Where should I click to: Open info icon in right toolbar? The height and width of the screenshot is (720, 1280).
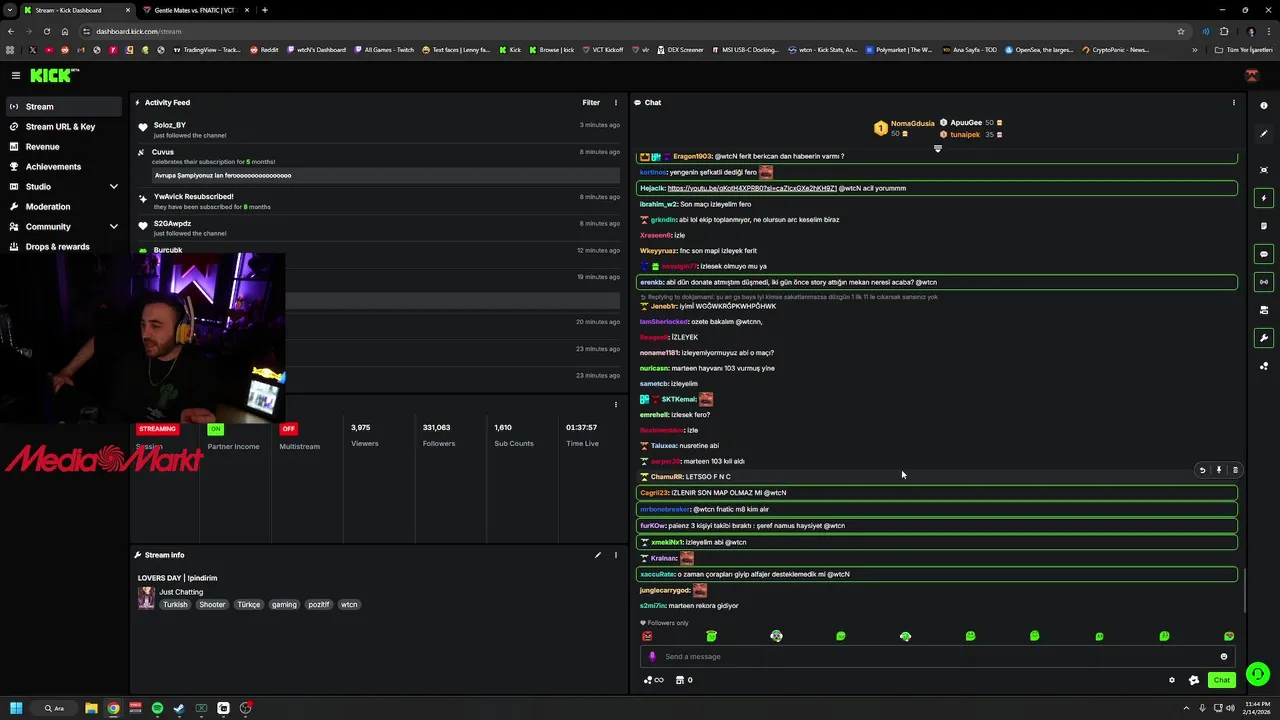tap(1264, 105)
